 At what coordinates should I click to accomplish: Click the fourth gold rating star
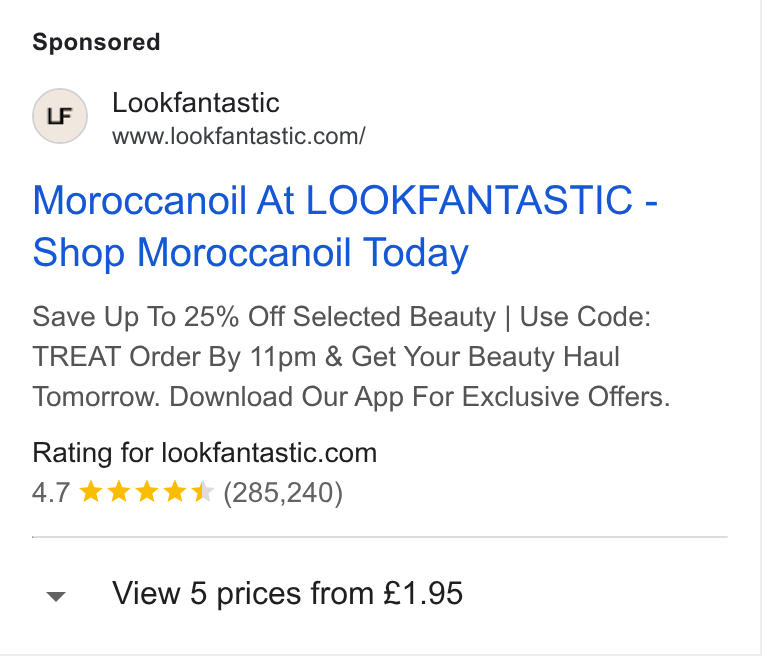click(175, 492)
